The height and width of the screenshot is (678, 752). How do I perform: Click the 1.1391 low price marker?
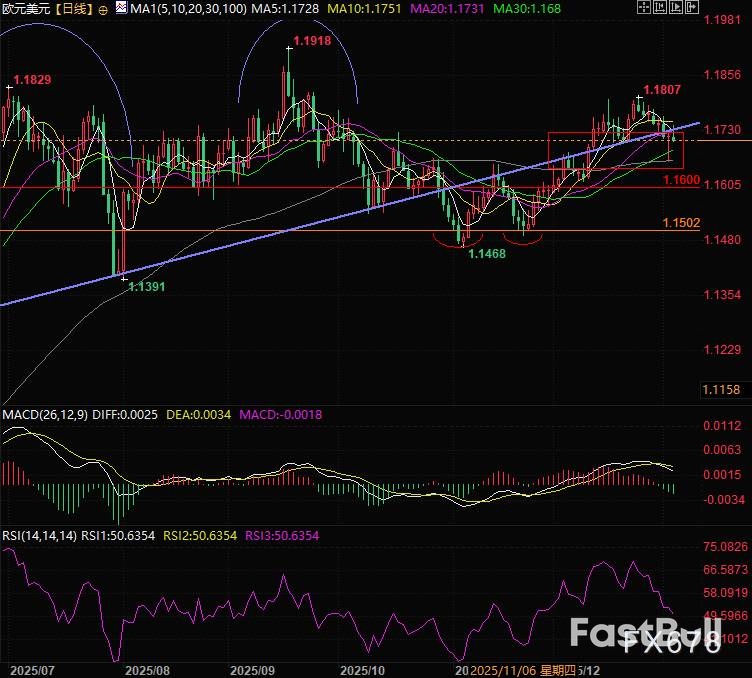(145, 286)
